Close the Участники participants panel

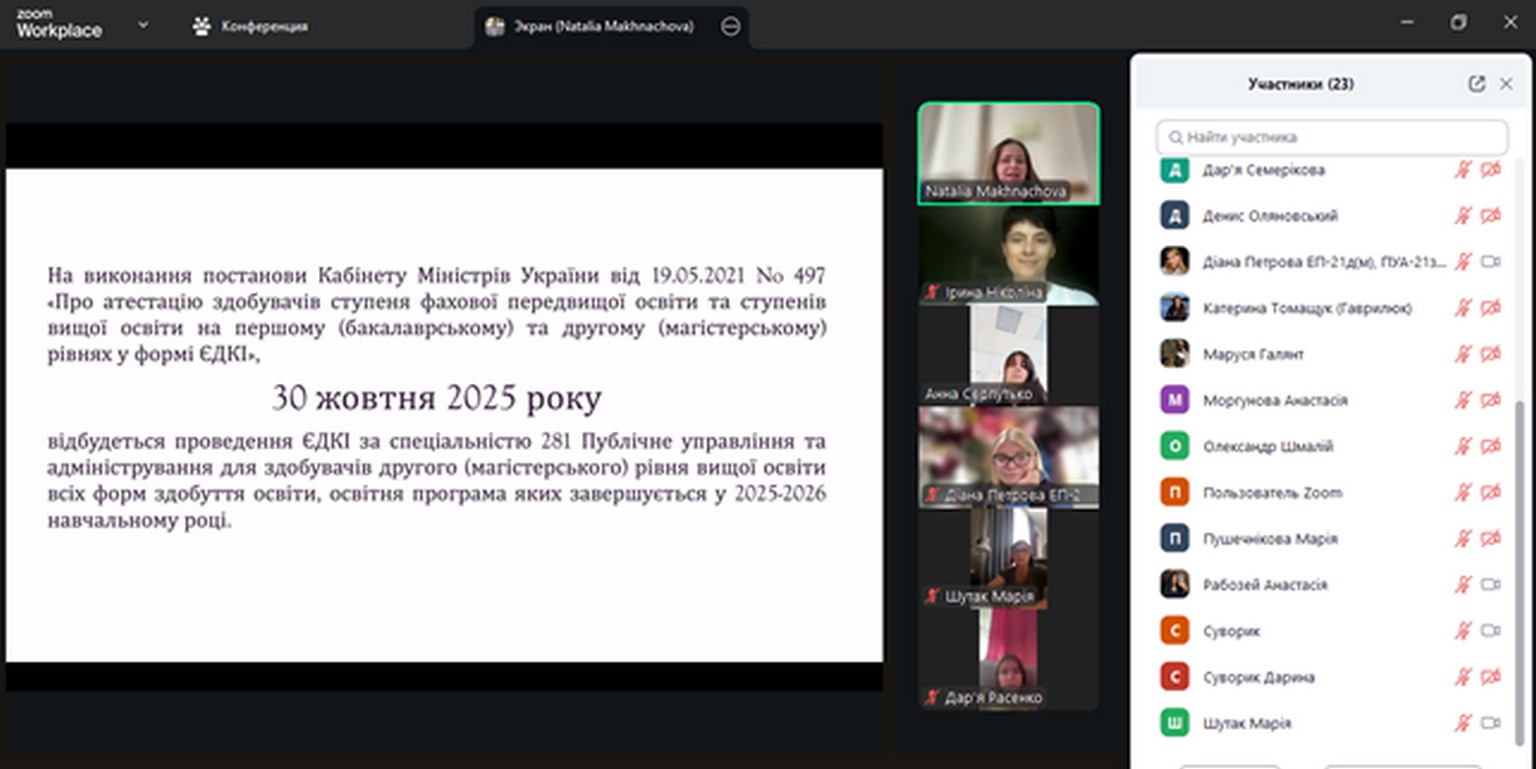click(x=1506, y=84)
